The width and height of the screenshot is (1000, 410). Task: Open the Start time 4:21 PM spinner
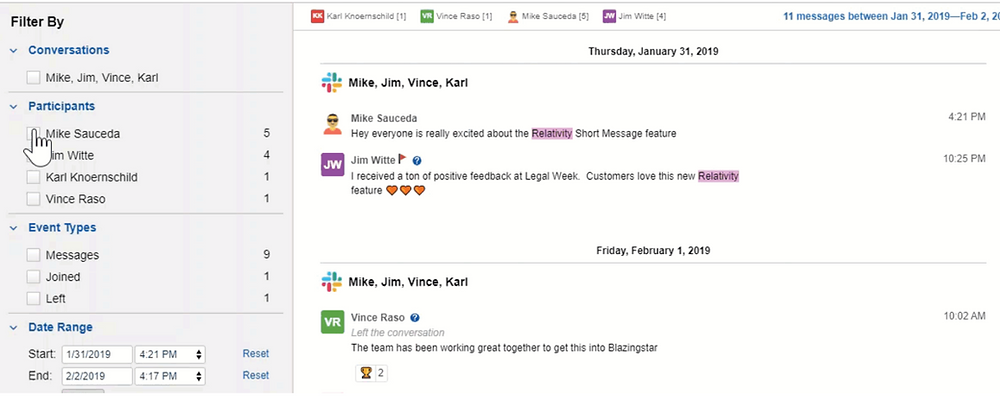point(199,354)
